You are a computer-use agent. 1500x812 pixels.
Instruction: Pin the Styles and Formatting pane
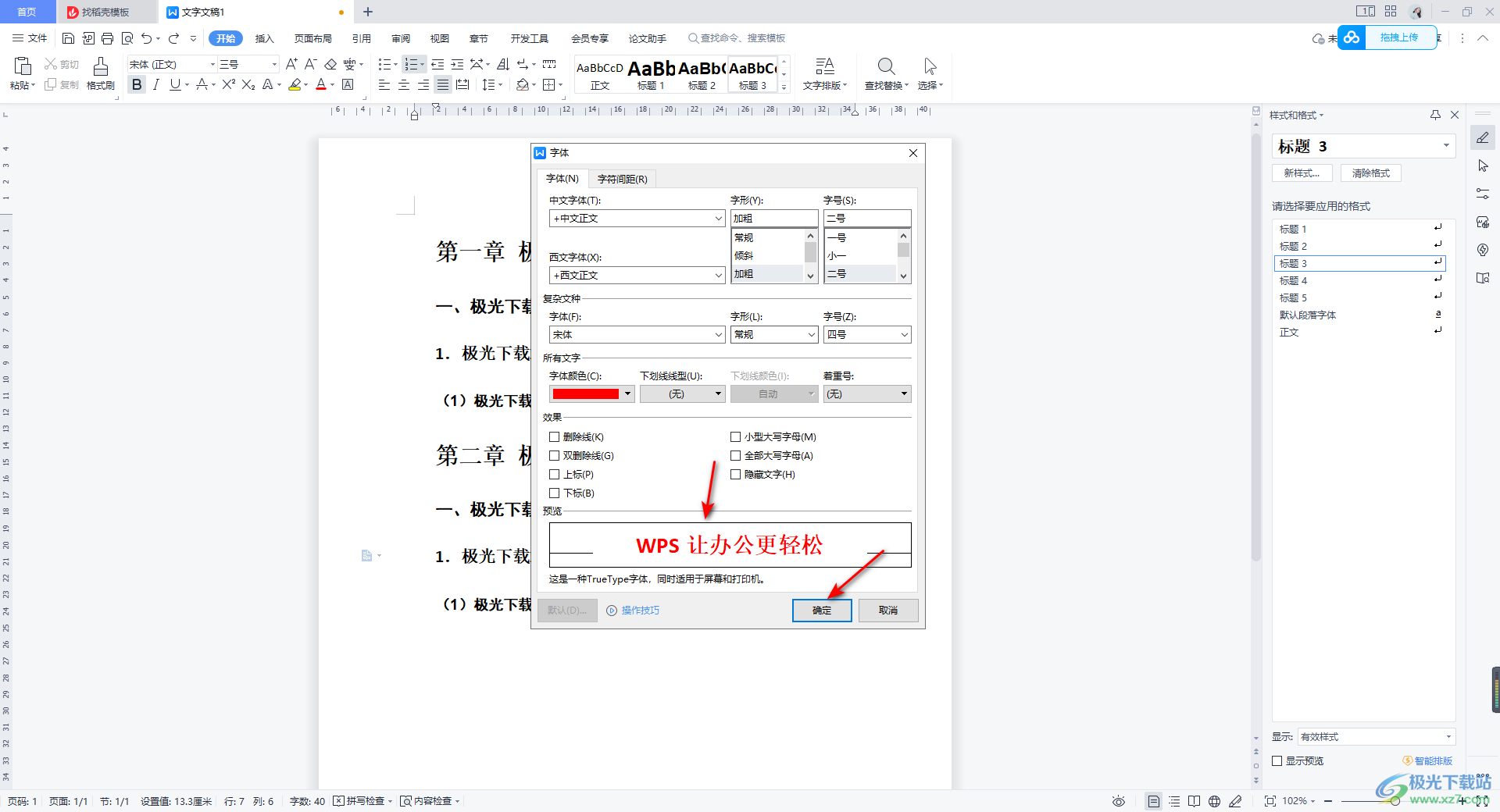[x=1435, y=115]
